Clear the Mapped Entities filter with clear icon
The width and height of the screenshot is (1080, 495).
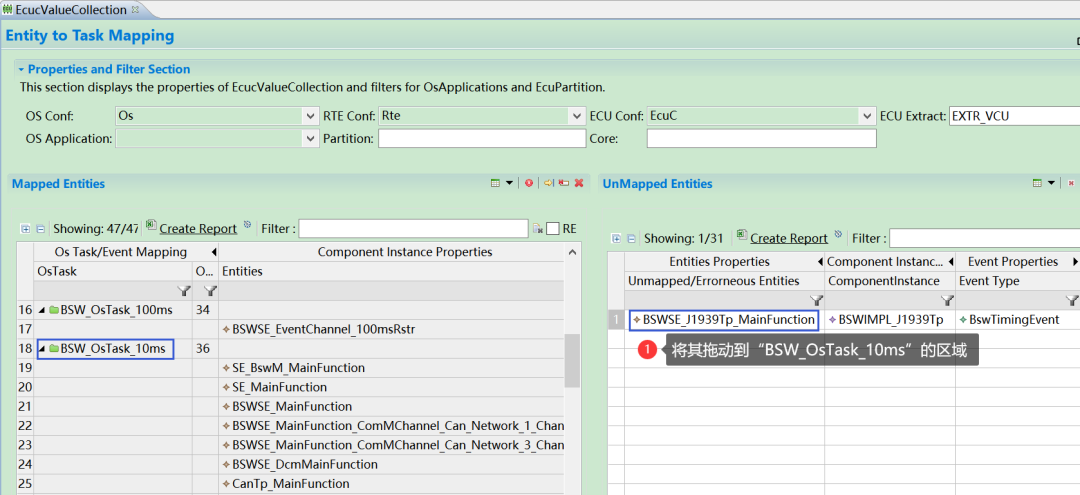(x=537, y=229)
